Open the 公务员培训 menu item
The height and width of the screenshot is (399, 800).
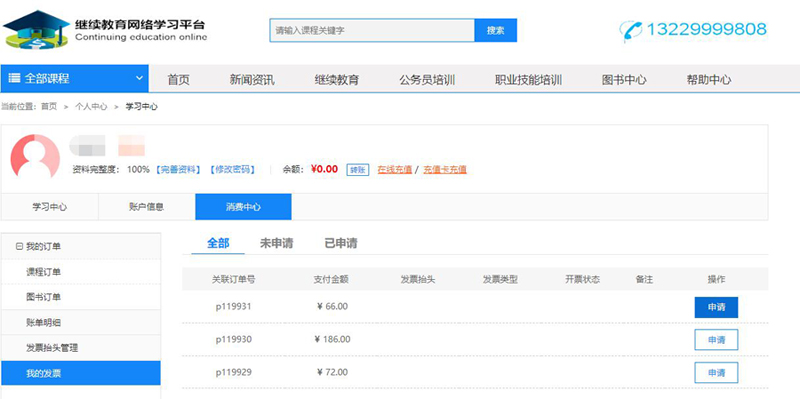click(427, 80)
